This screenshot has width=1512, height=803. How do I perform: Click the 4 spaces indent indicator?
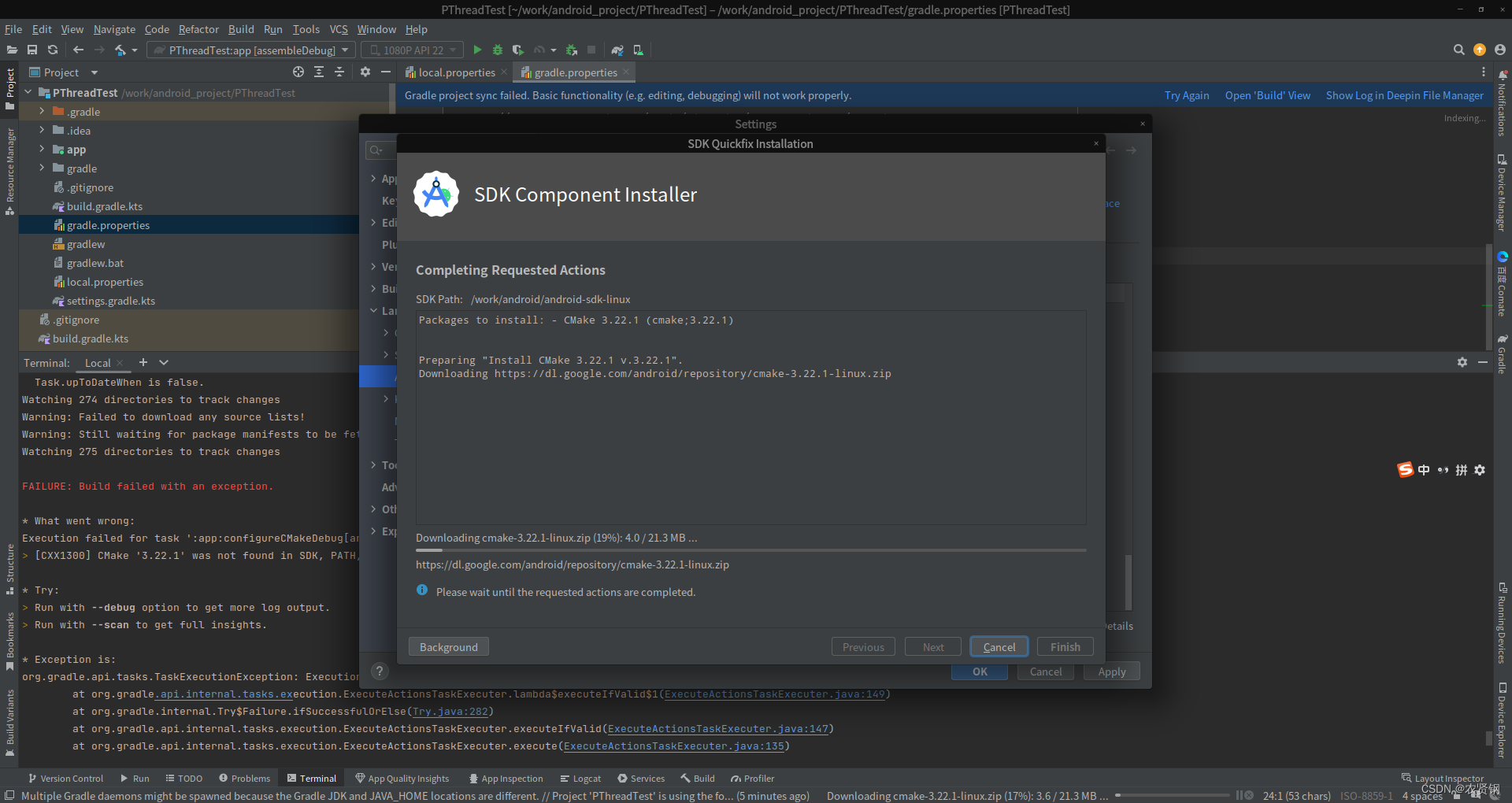pyautogui.click(x=1422, y=796)
